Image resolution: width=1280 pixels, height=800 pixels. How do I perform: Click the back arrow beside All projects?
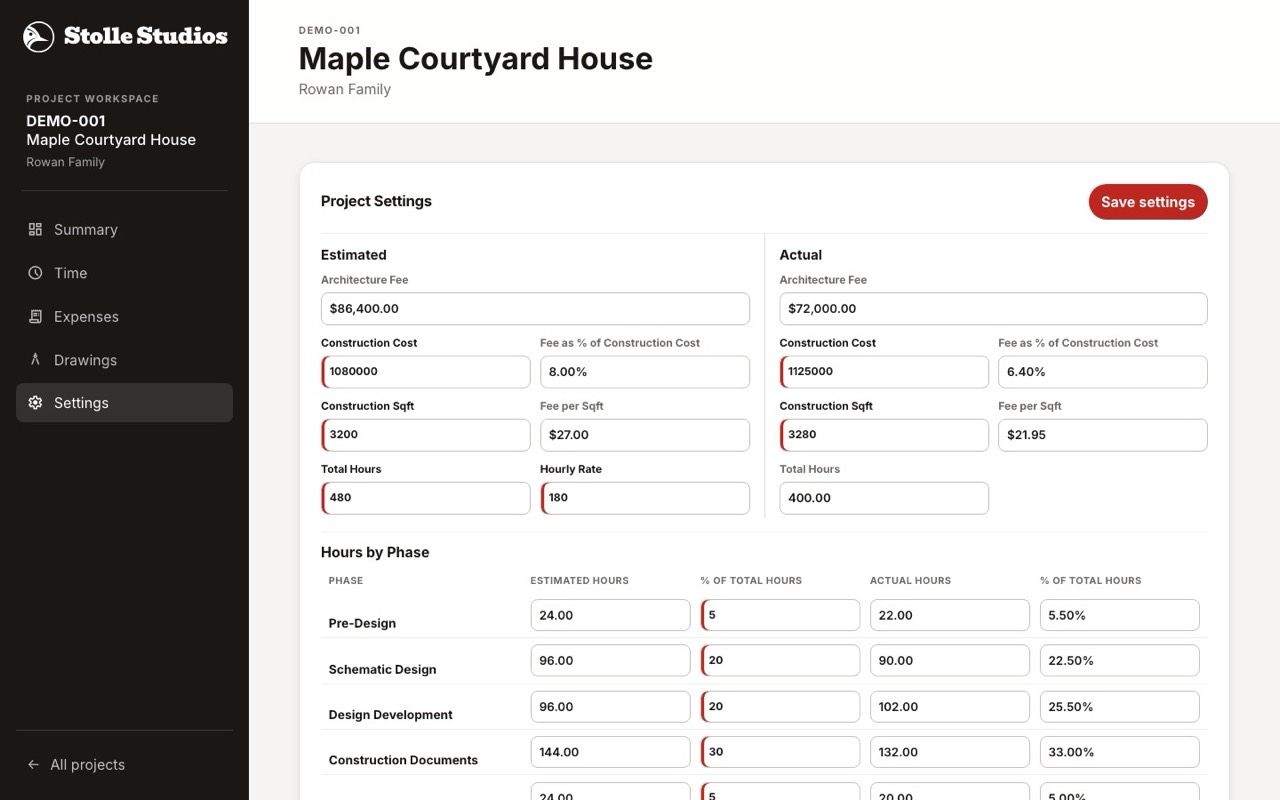point(34,764)
